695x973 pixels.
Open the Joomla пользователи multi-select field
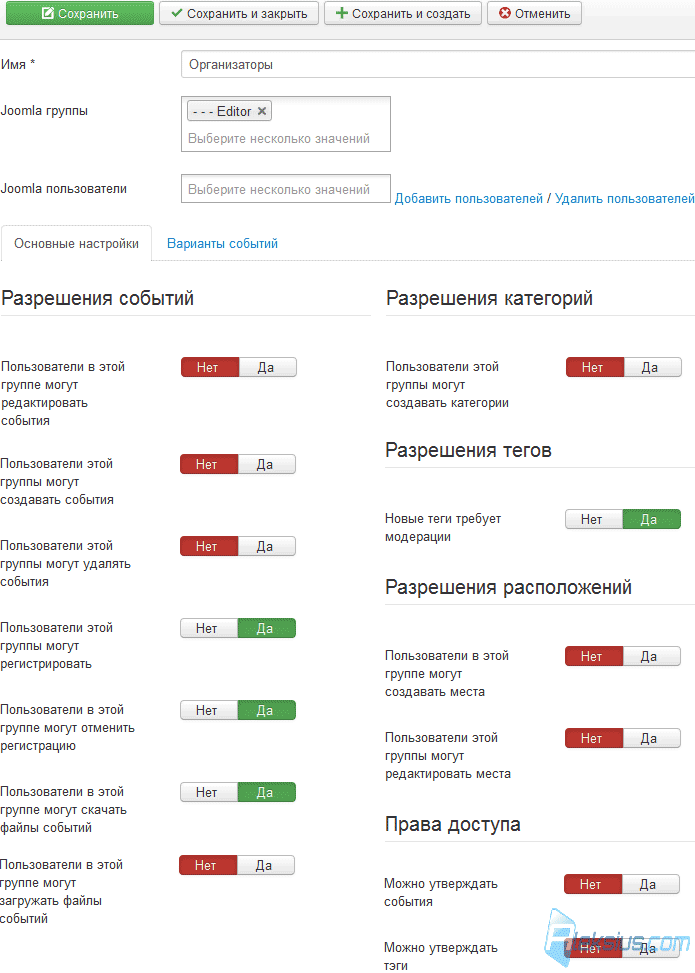tap(286, 189)
